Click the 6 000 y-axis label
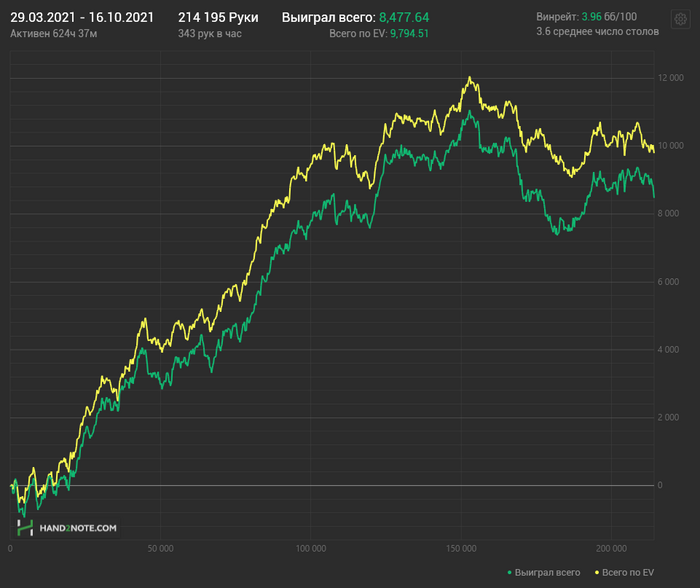This screenshot has height=588, width=700. tap(668, 282)
